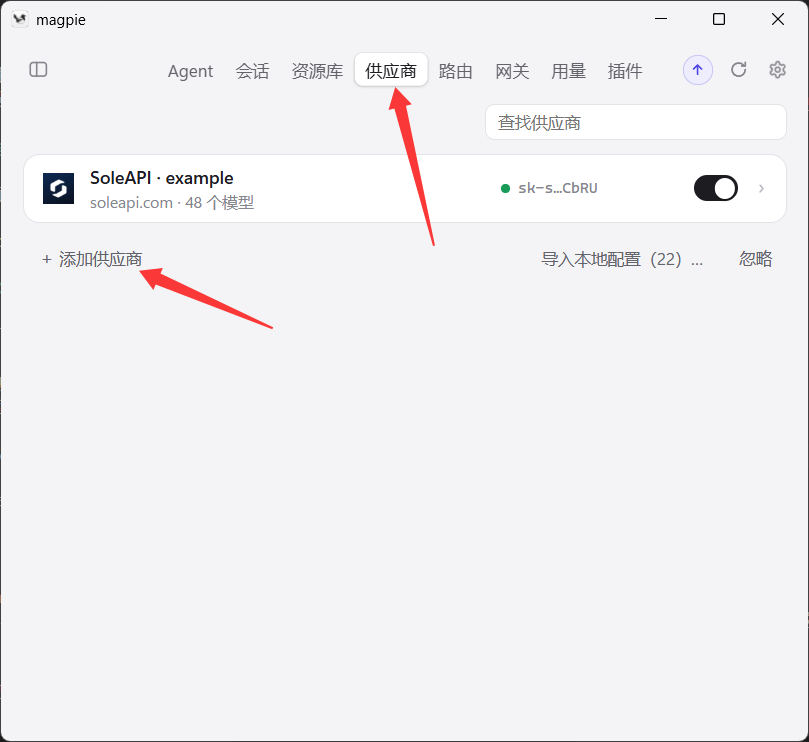Expand SoleAPI provider details chevron

[x=762, y=188]
